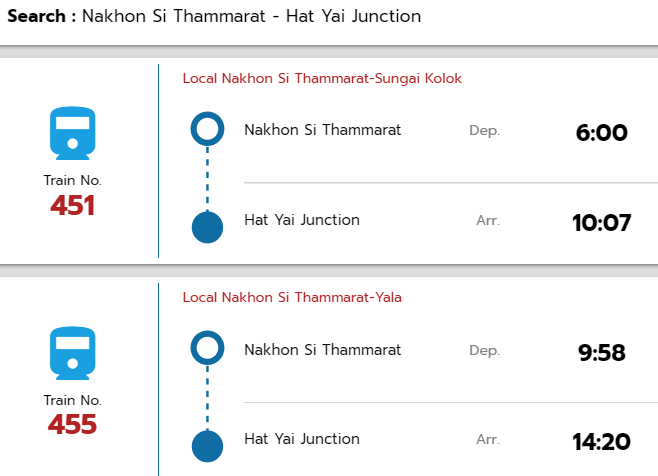658x476 pixels.
Task: Click the 9:58 departure time
Action: (x=601, y=353)
